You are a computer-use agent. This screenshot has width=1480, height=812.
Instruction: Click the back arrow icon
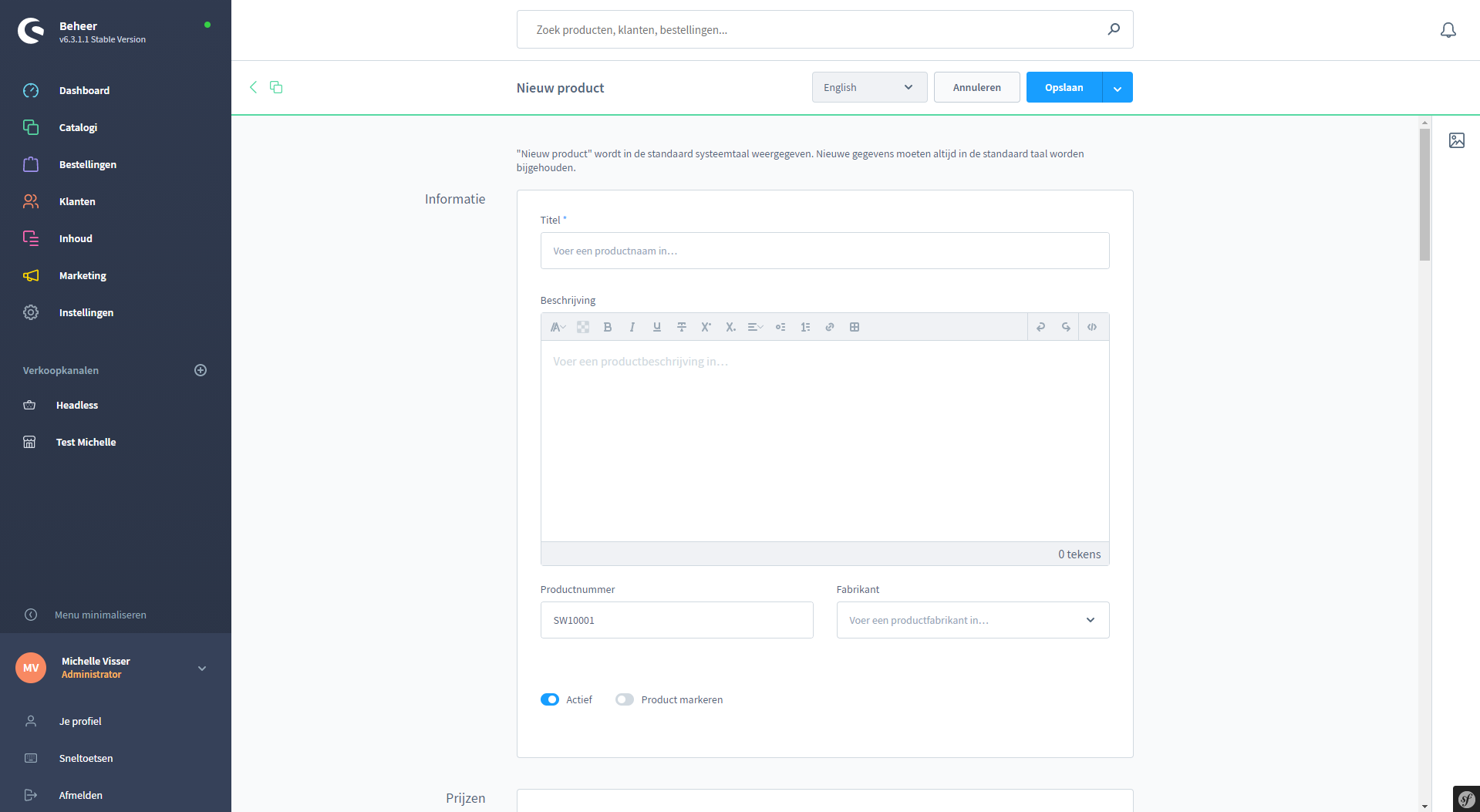coord(253,87)
